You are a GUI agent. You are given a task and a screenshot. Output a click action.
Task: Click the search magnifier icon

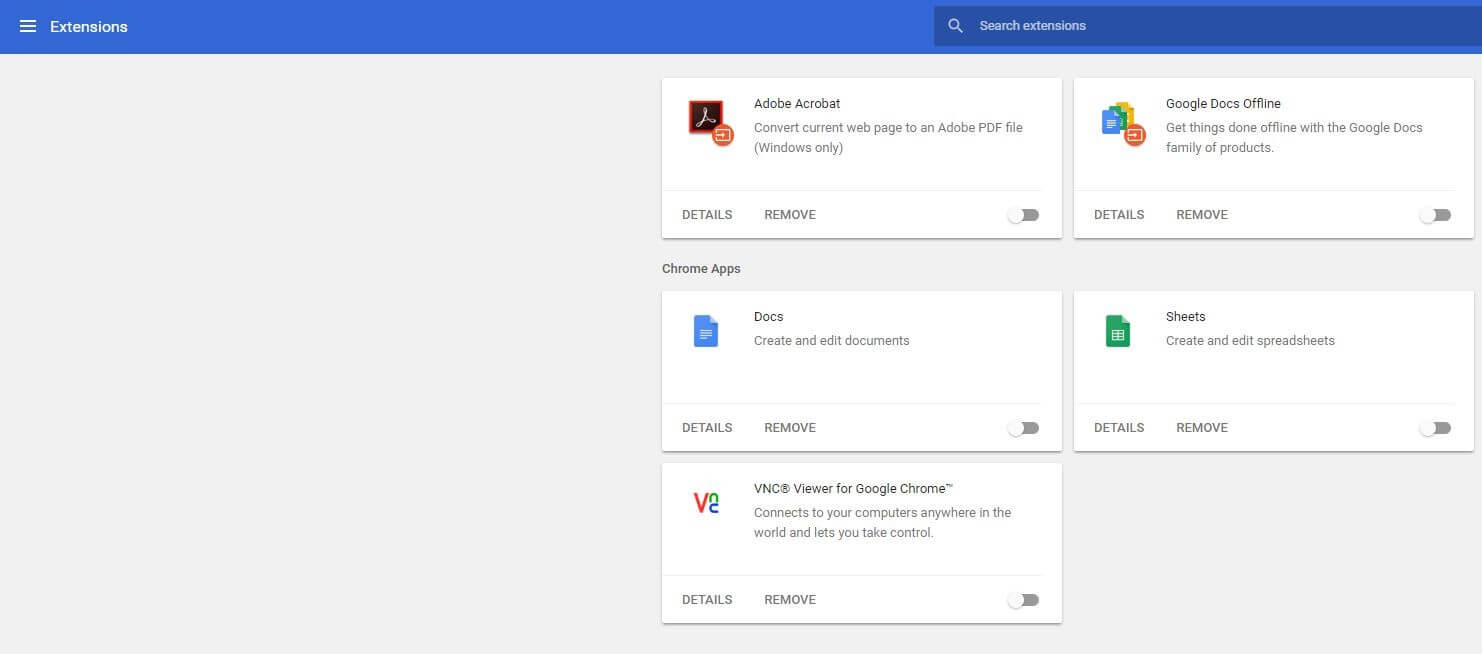[x=955, y=26]
